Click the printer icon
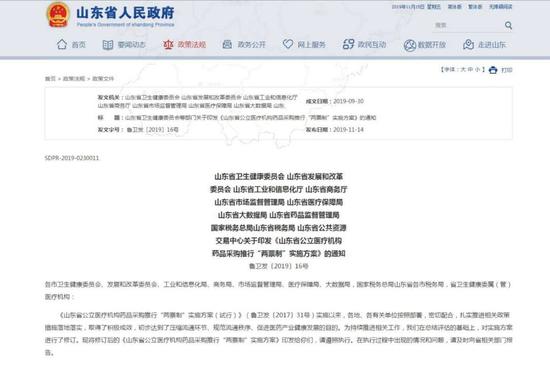This screenshot has height=365, width=550. click(x=493, y=70)
